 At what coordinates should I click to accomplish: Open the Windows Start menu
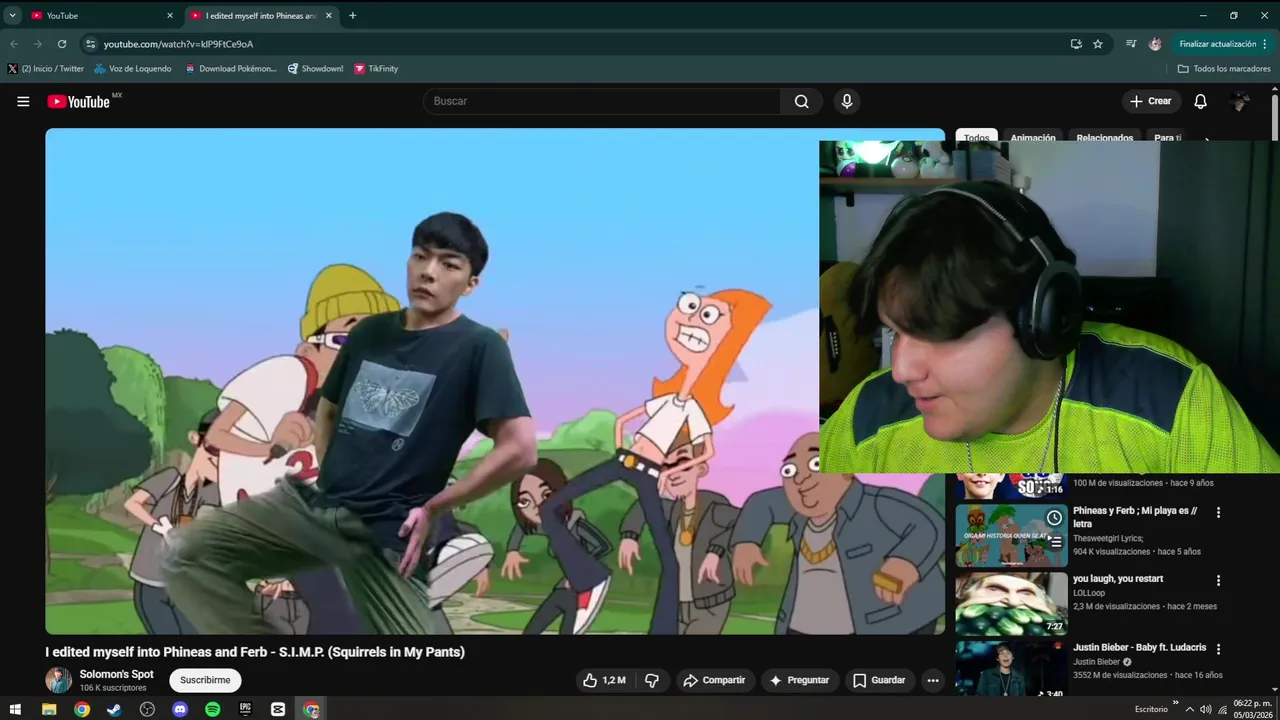15,709
